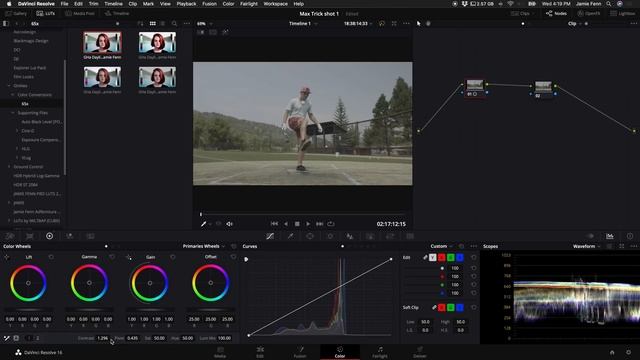Toggle the Nodes panel button
640x360 pixels.
coord(556,13)
